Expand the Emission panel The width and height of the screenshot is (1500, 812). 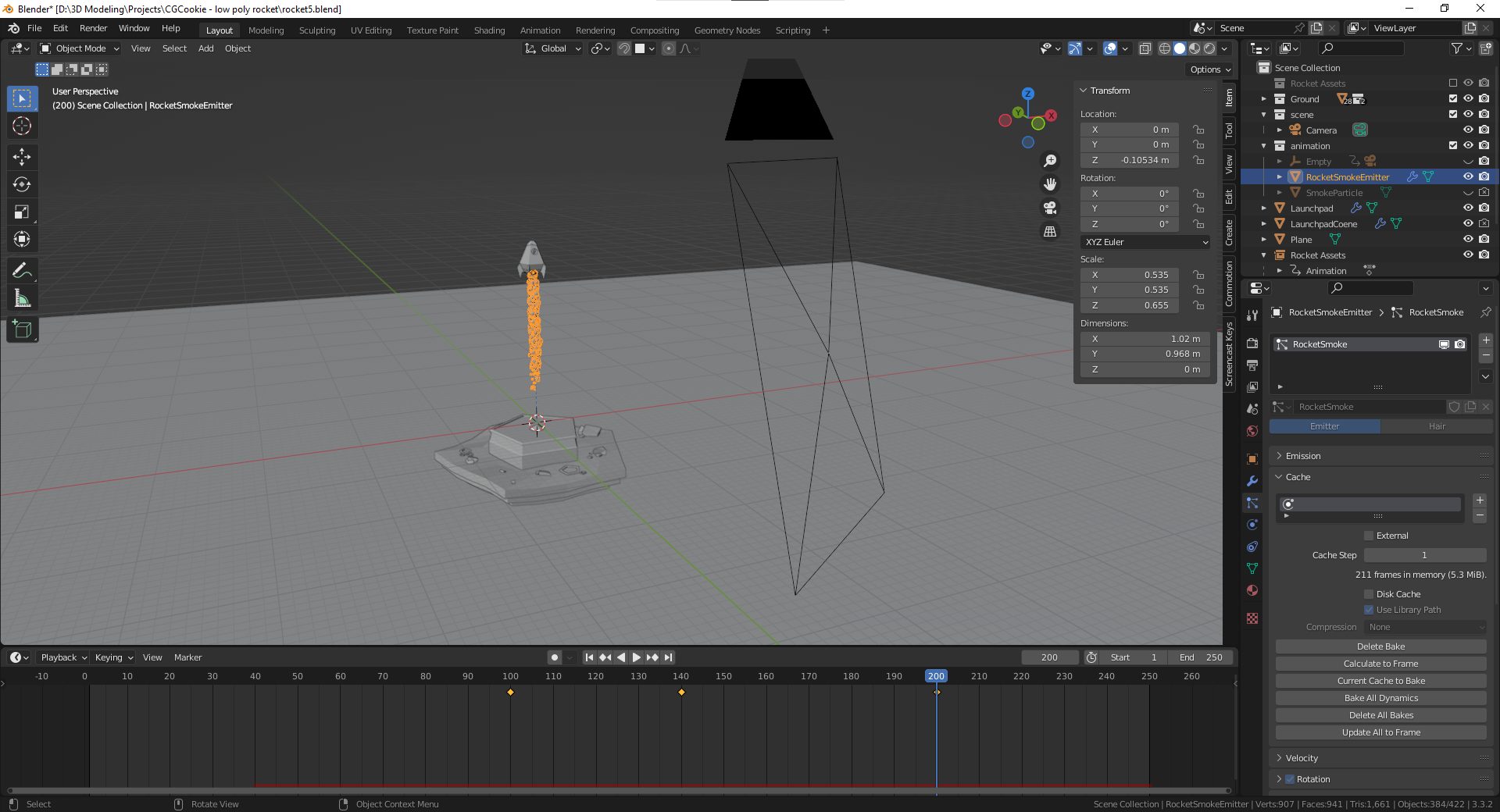pyautogui.click(x=1303, y=456)
